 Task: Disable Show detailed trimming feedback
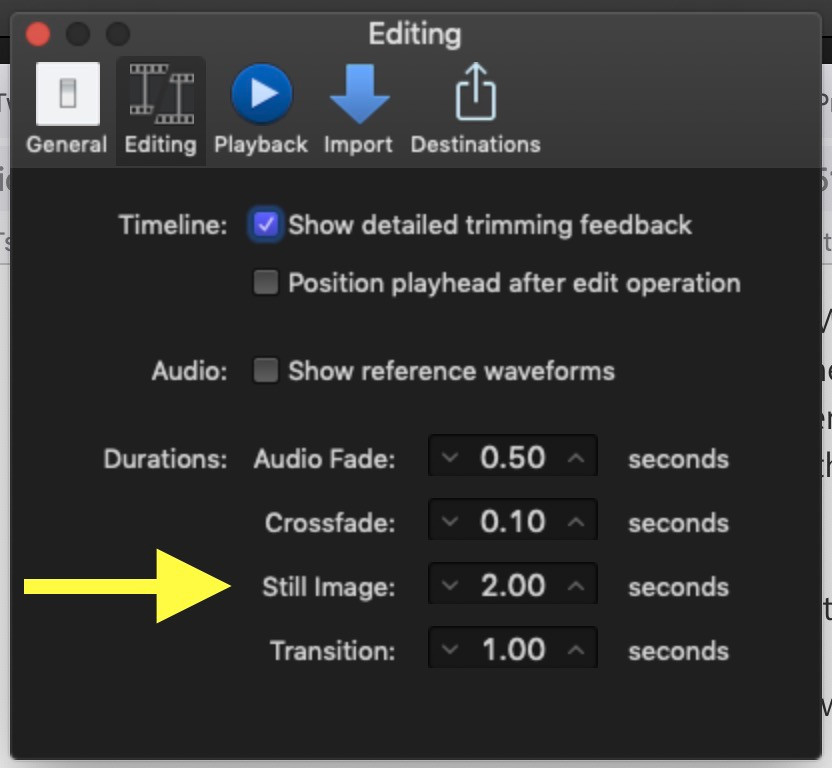click(266, 225)
